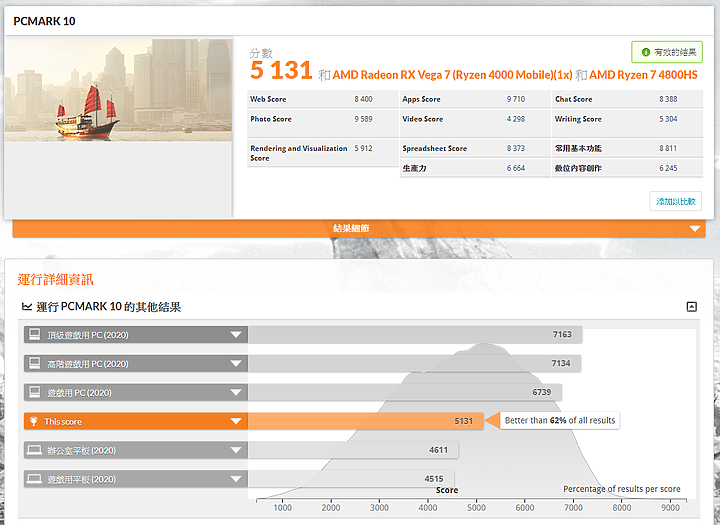Expand the orange 結果細節 bar arrow
Viewport: 720px width, 525px height.
[695, 229]
